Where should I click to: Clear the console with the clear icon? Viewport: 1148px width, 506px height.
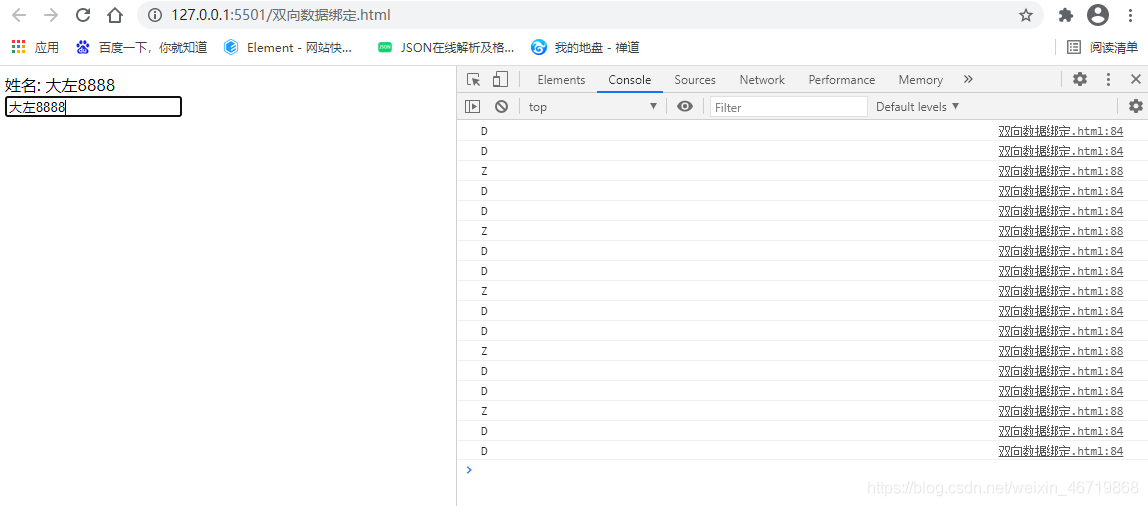pos(501,107)
